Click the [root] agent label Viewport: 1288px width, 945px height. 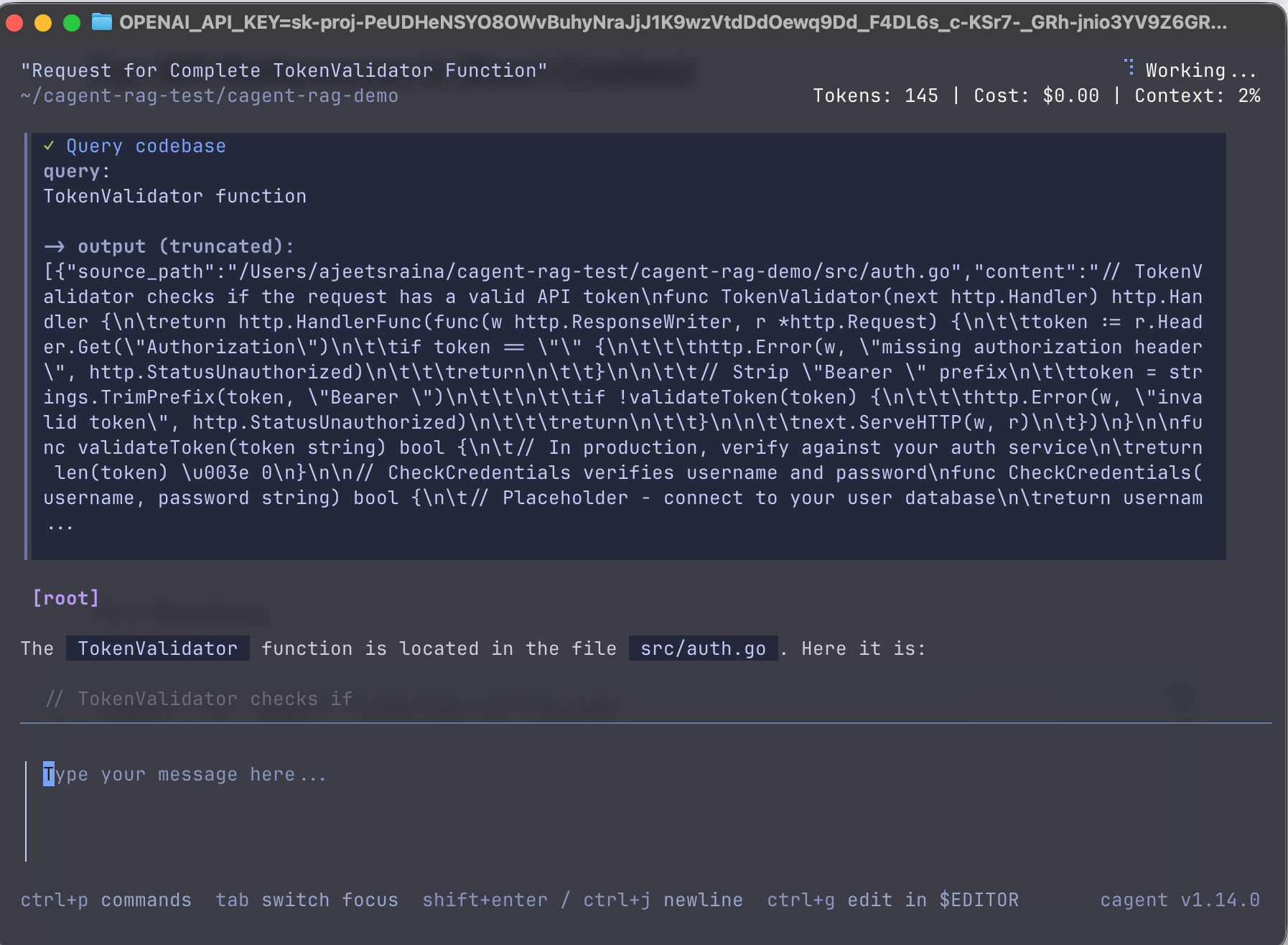tap(66, 598)
